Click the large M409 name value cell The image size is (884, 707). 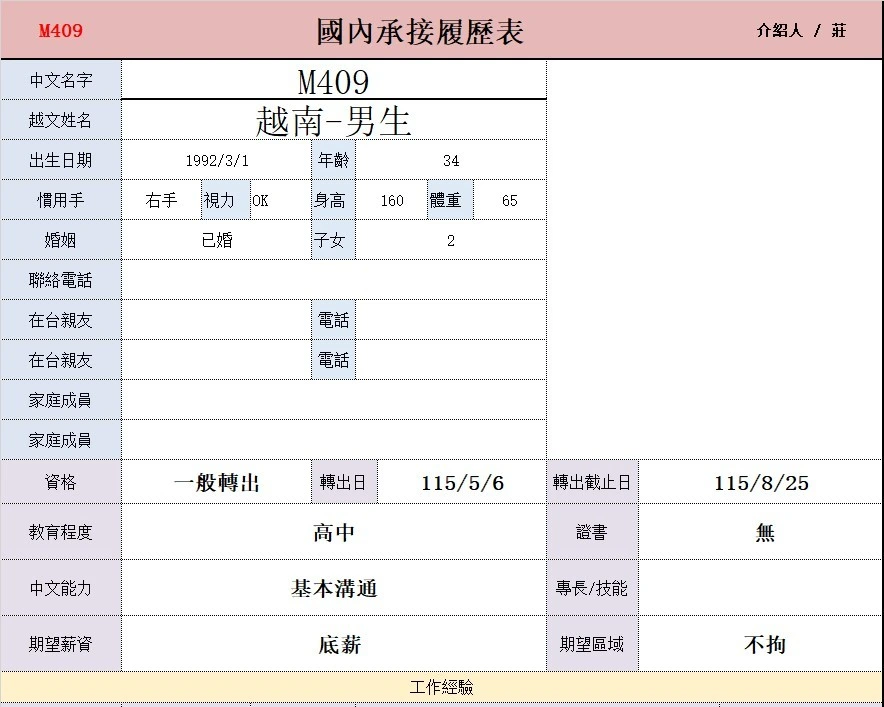point(334,80)
